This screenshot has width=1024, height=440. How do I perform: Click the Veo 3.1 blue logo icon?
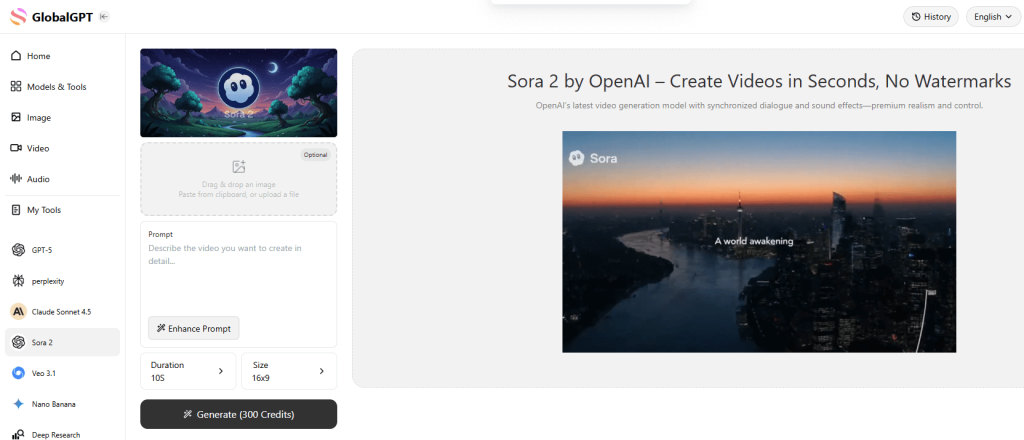click(18, 373)
